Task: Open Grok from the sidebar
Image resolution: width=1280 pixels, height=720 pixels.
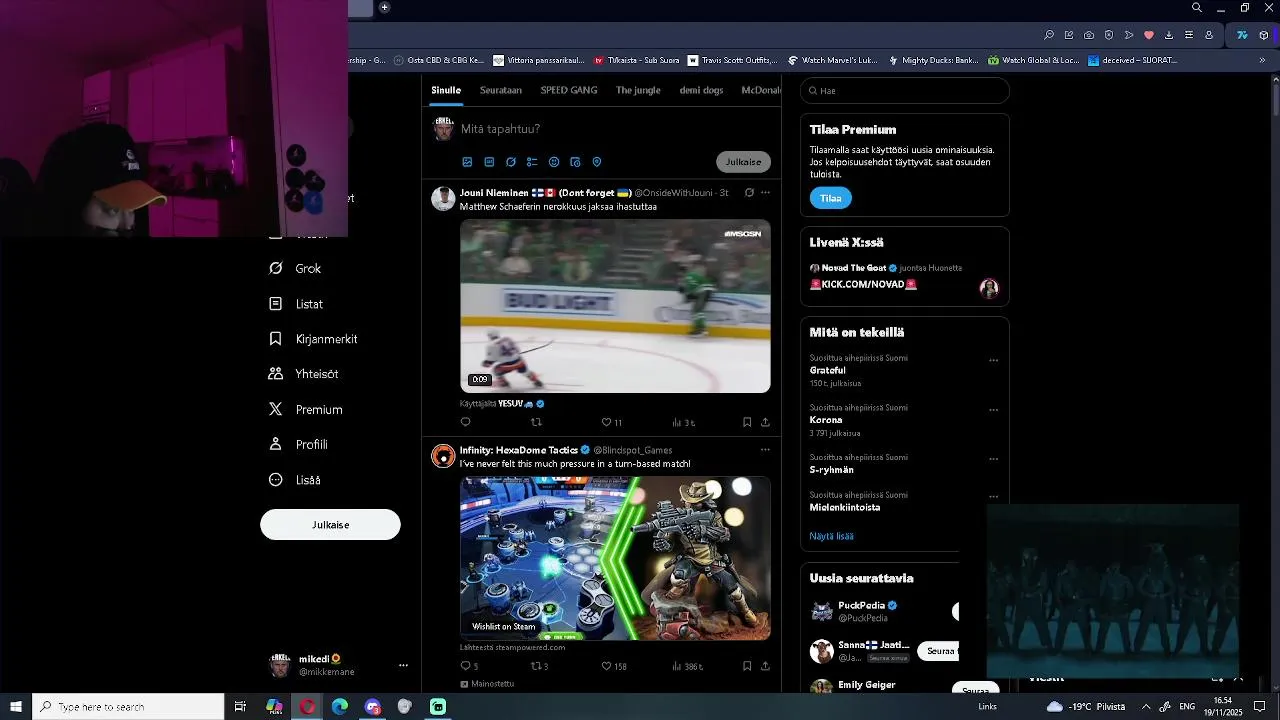Action: [295, 268]
